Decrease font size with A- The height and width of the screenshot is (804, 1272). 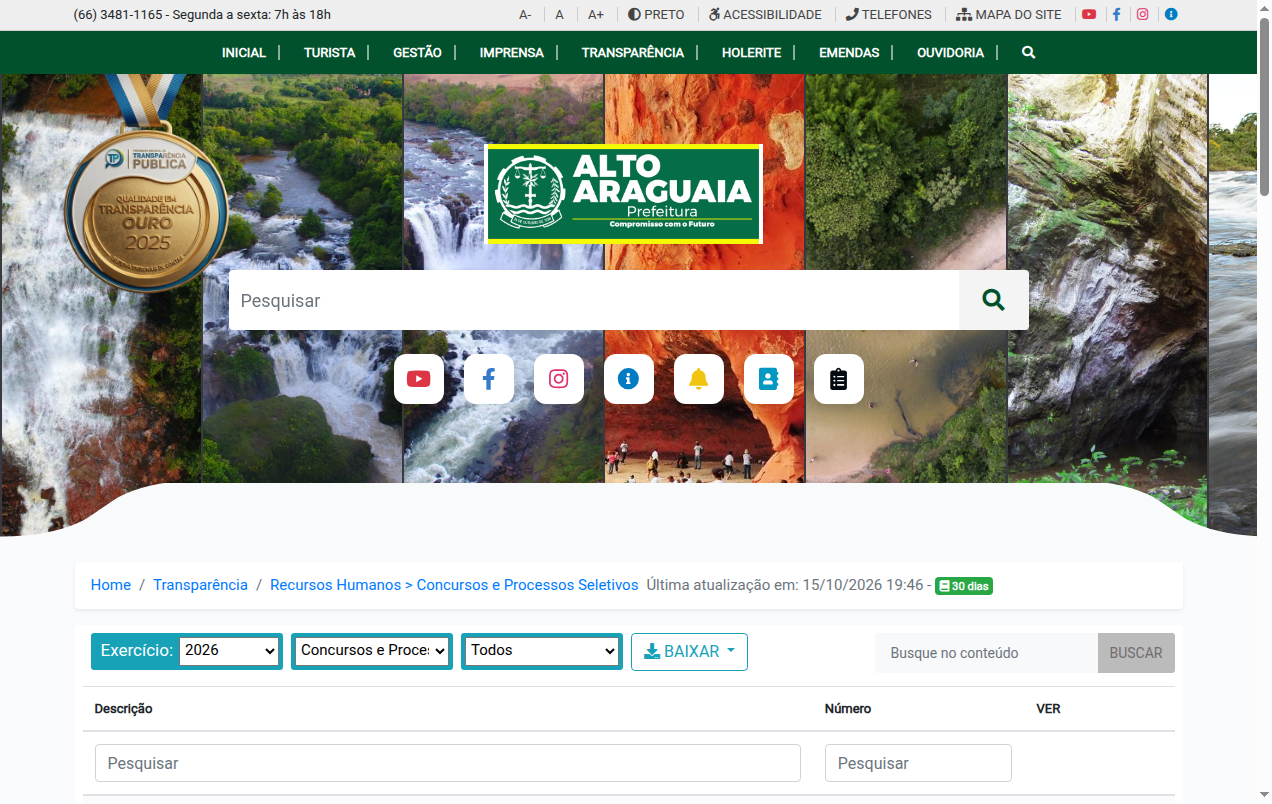click(x=525, y=15)
